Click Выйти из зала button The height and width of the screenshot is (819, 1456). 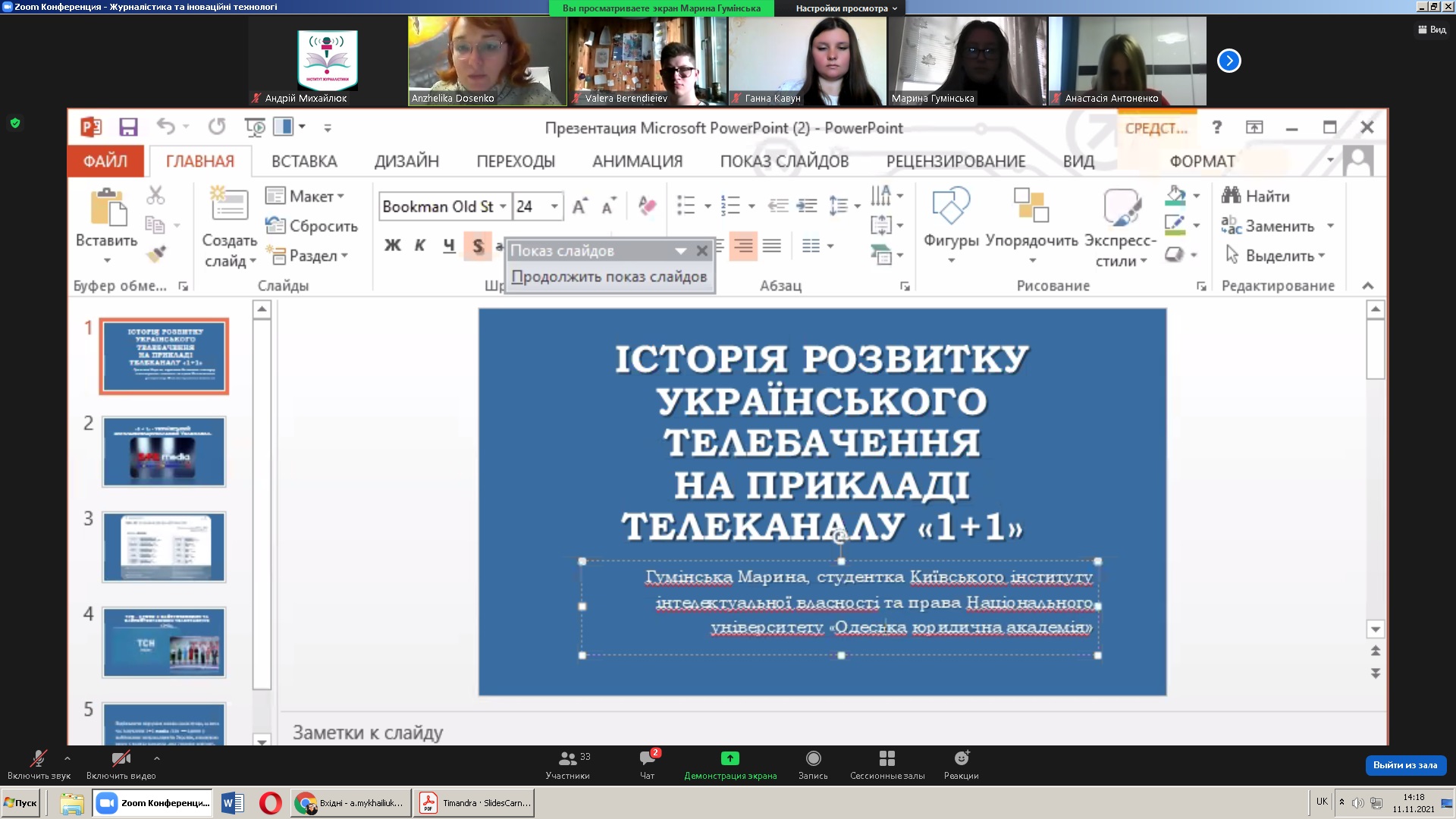pyautogui.click(x=1404, y=765)
